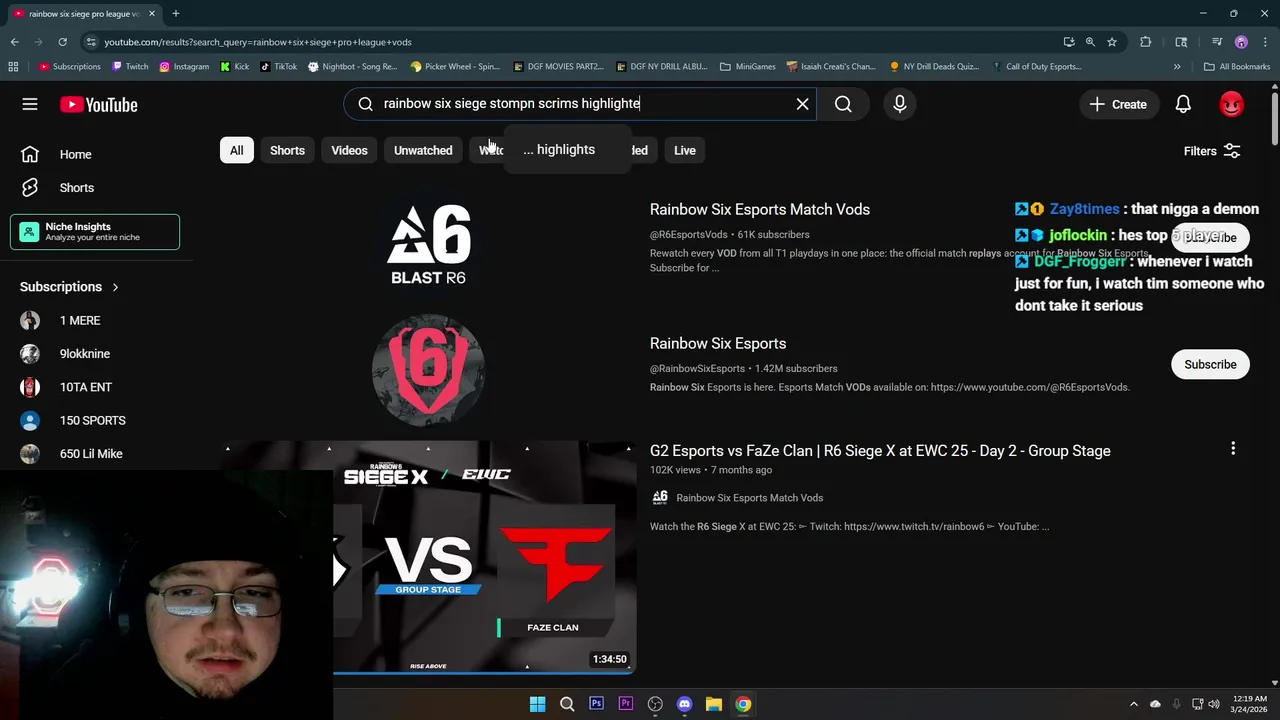Open the channel name under G2 vs FaZe video

(x=749, y=498)
